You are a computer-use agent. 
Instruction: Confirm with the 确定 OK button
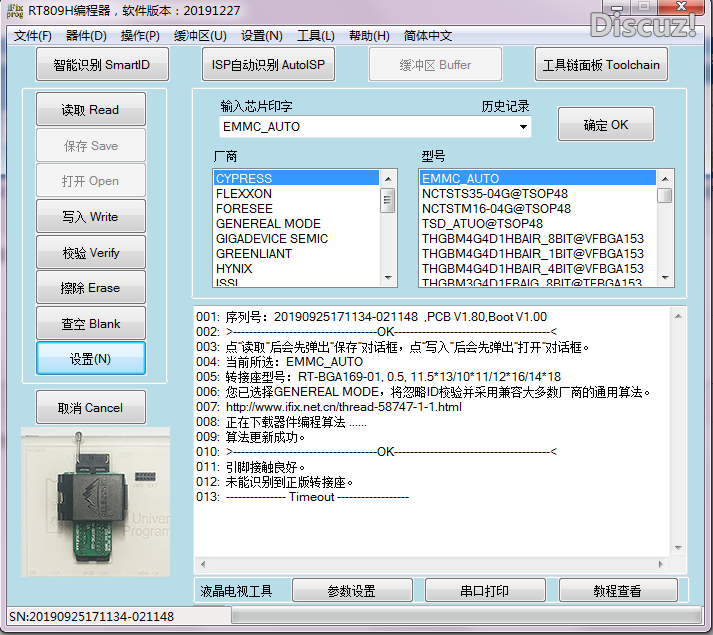coord(606,124)
